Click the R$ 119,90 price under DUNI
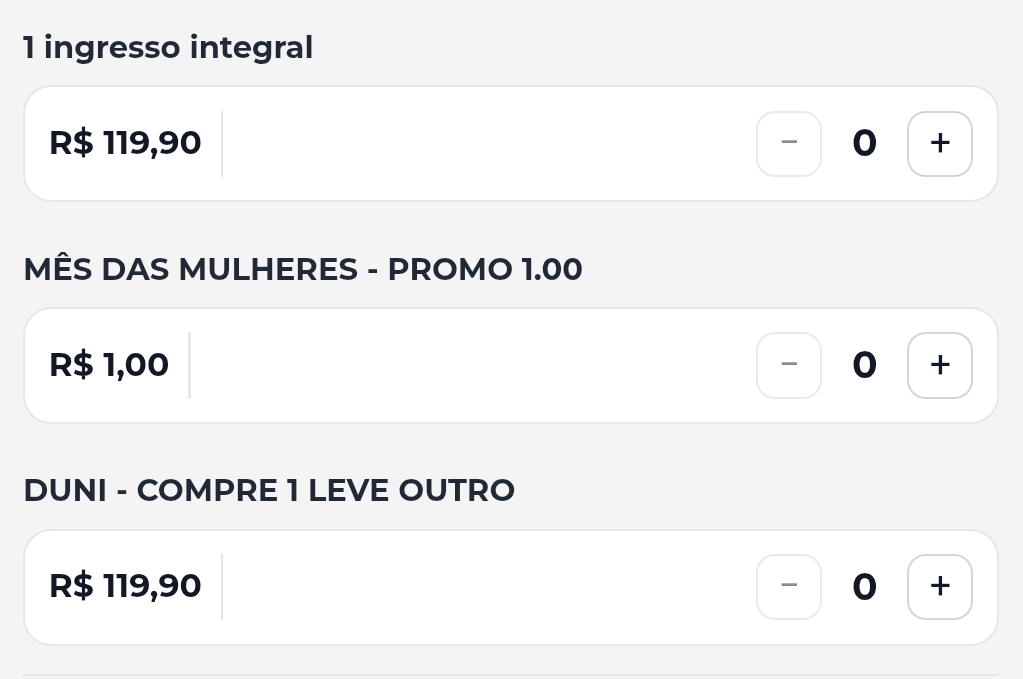Viewport: 1023px width, 679px height. (125, 587)
